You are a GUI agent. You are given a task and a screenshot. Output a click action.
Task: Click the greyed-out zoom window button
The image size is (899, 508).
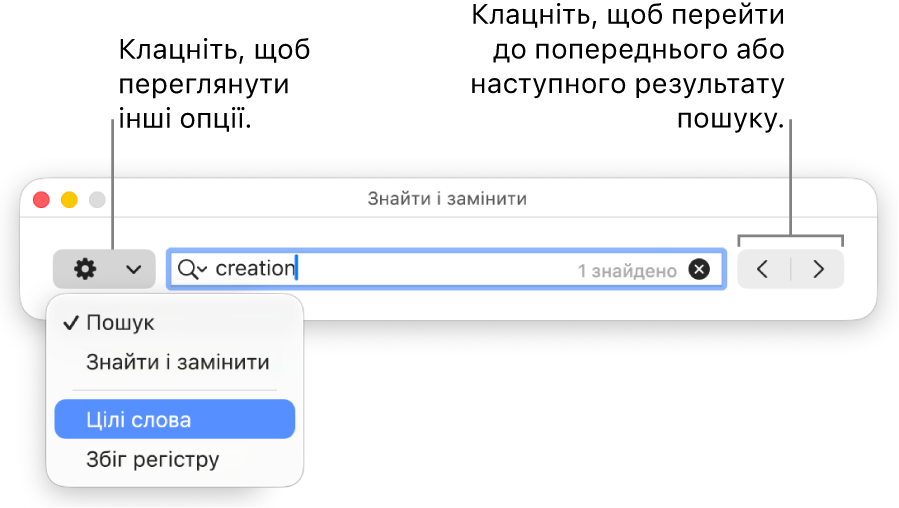(x=97, y=200)
